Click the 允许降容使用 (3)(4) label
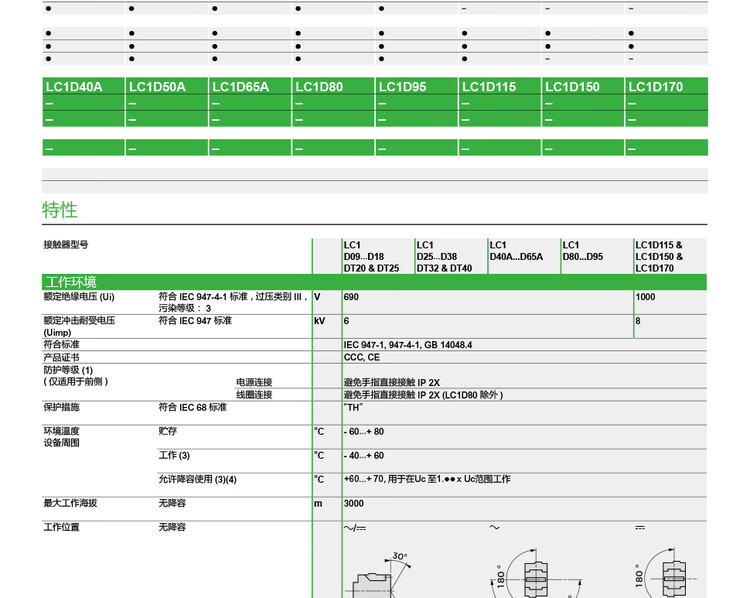Image resolution: width=750 pixels, height=598 pixels. pos(198,479)
